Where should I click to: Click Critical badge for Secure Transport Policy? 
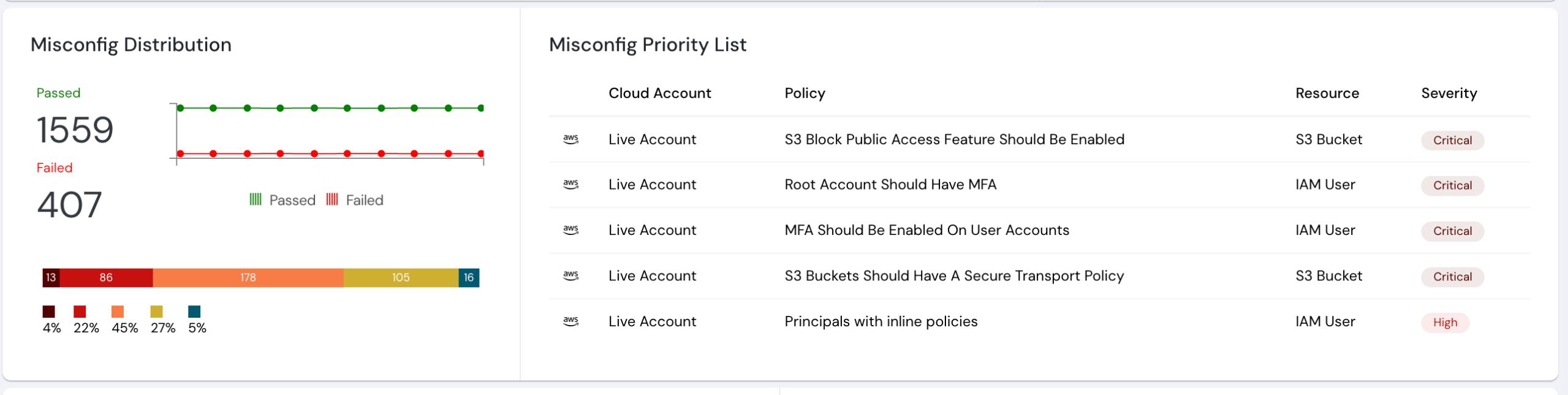tap(1452, 277)
